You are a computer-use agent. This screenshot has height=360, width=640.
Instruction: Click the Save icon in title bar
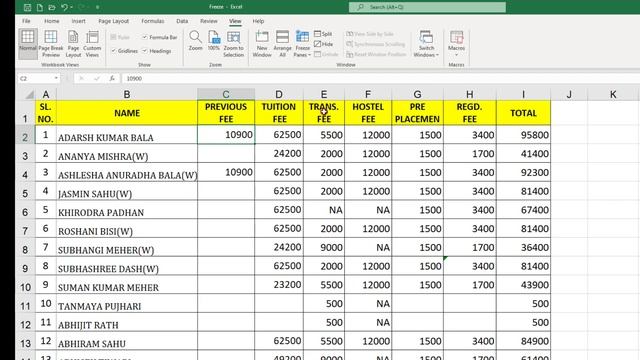click(x=27, y=7)
